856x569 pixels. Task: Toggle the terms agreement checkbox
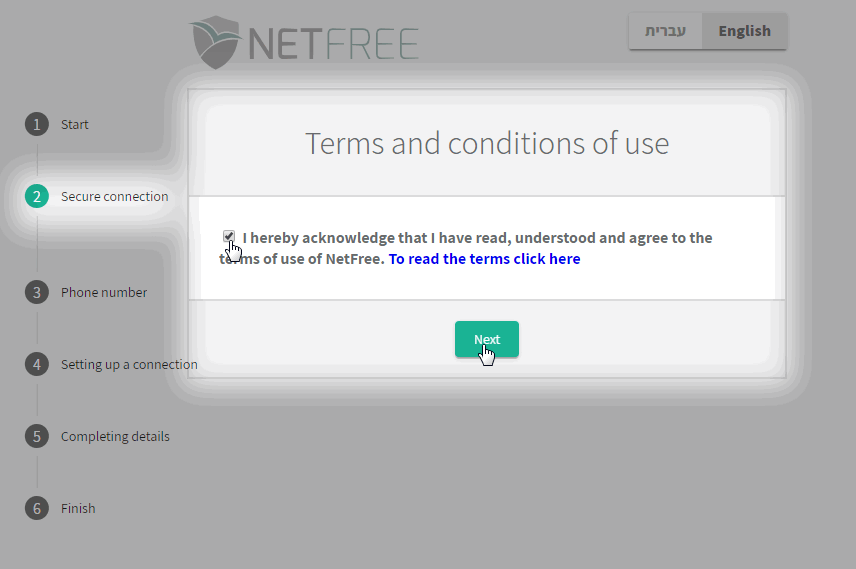click(x=229, y=236)
